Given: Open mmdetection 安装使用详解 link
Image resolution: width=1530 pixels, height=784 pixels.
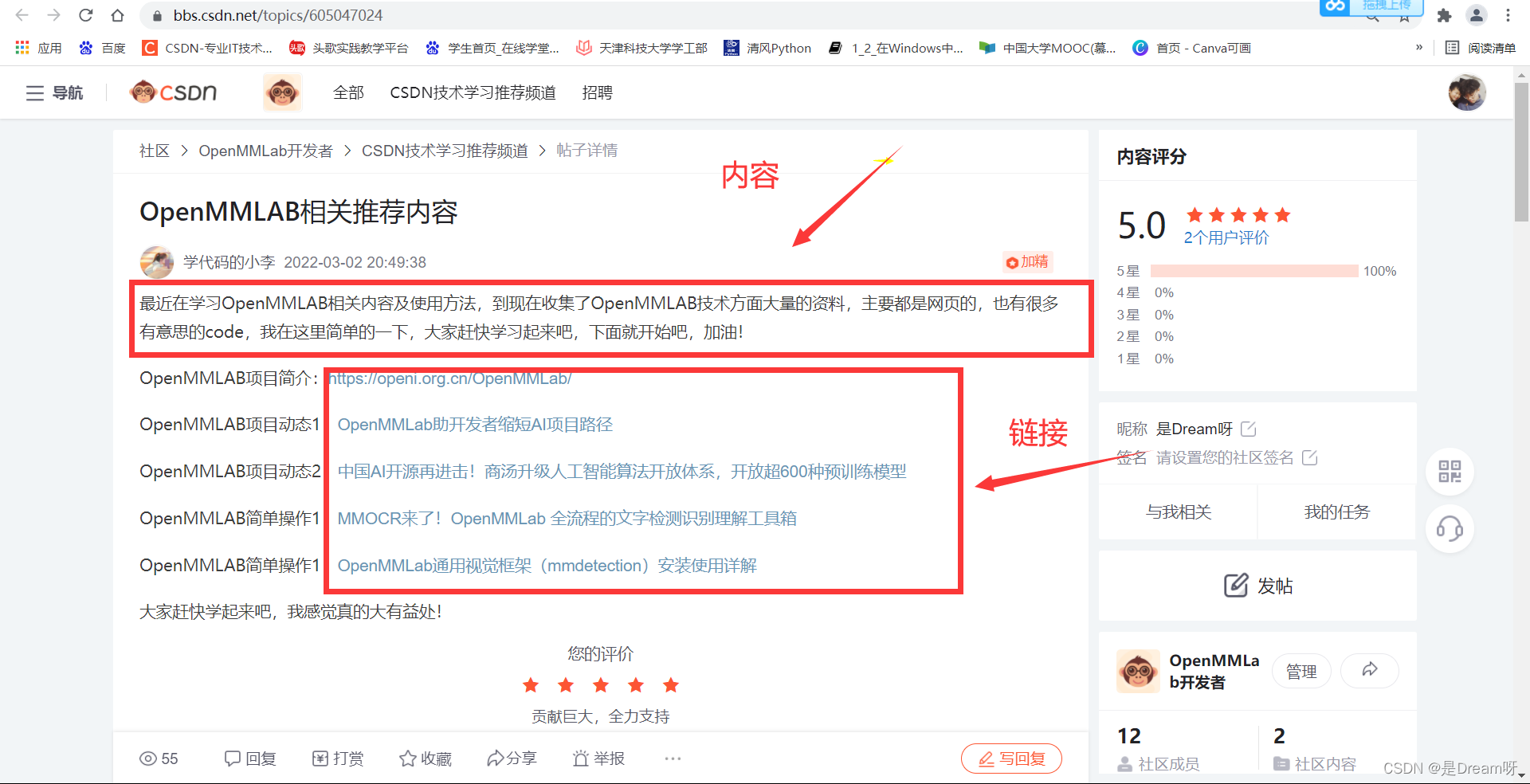Looking at the screenshot, I should coord(547,566).
